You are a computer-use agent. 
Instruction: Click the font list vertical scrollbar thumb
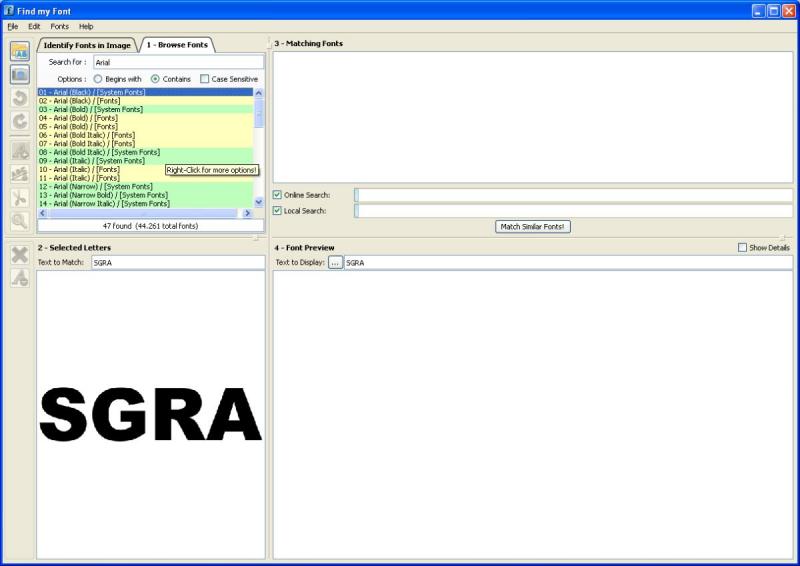pos(259,113)
